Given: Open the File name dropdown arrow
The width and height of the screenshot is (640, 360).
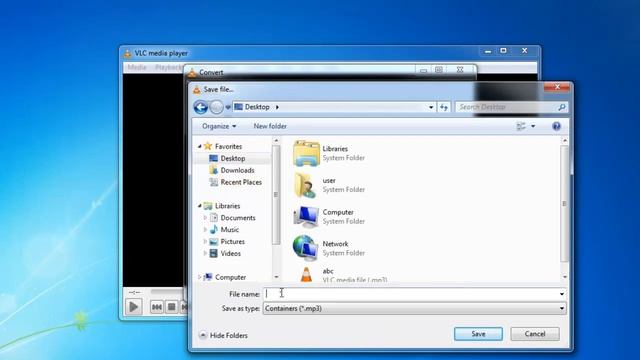Looking at the screenshot, I should click(x=562, y=294).
